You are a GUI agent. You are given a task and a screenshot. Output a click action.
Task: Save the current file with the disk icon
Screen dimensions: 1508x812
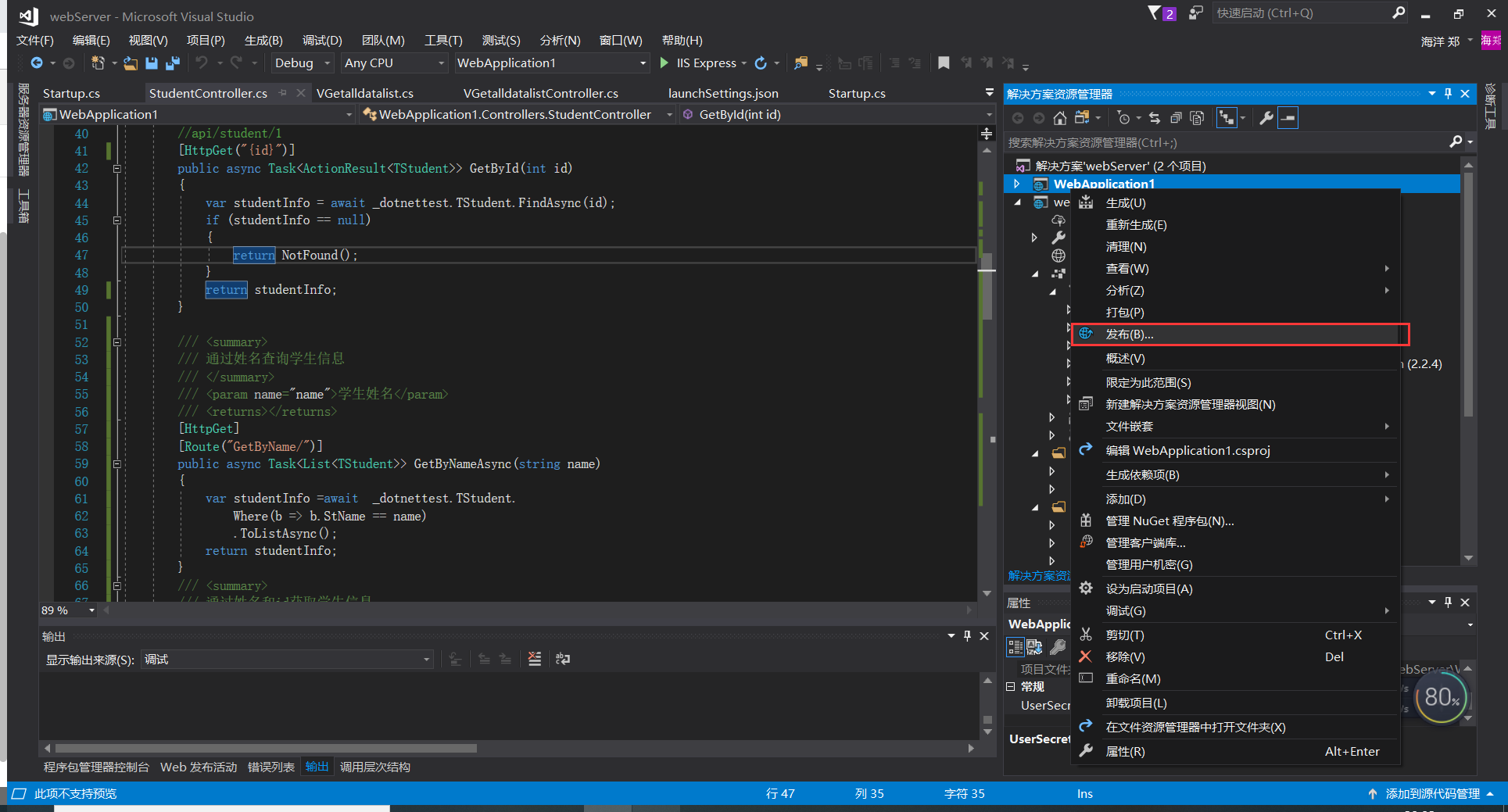(152, 63)
